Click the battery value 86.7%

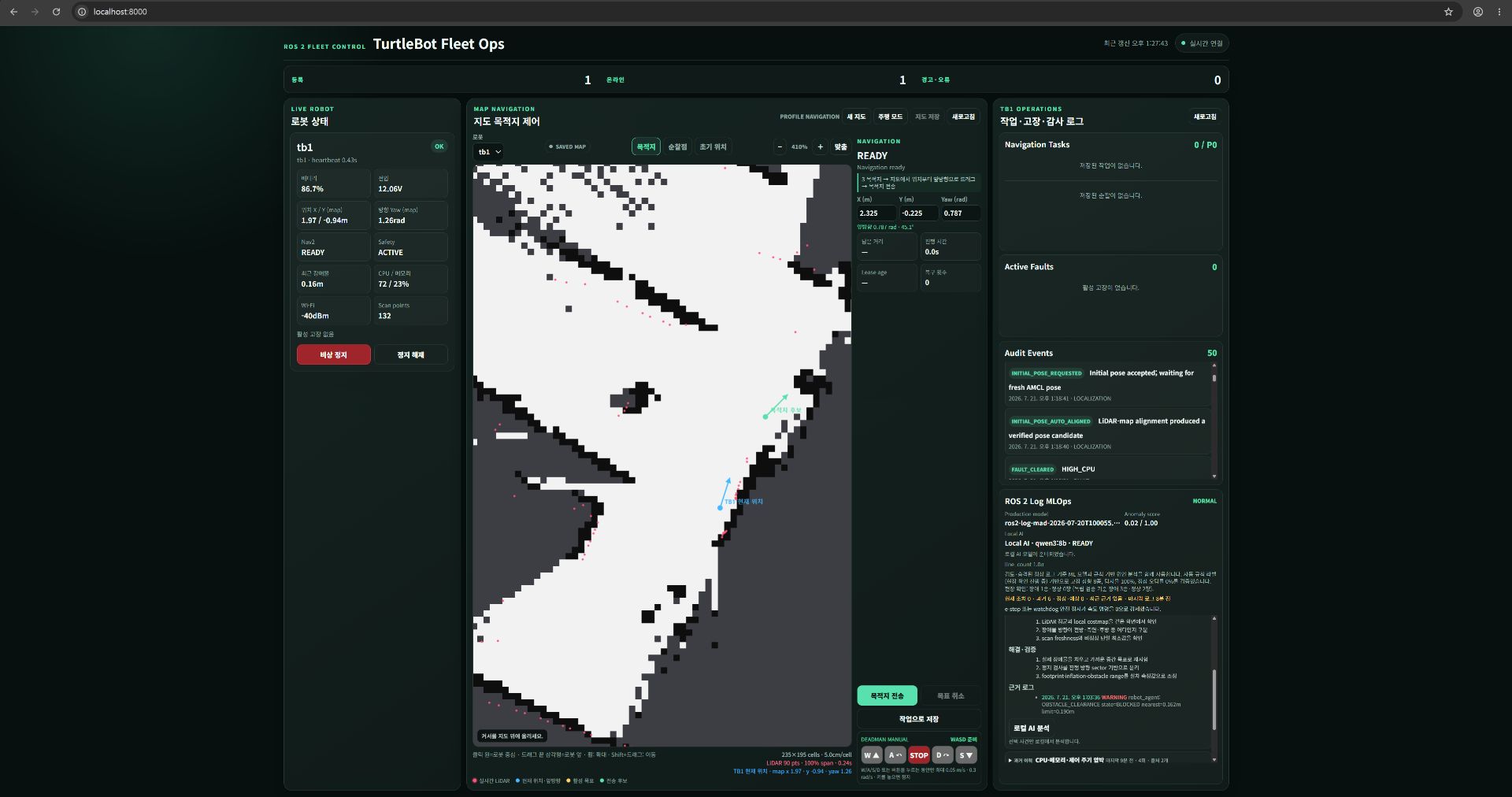tap(313, 189)
